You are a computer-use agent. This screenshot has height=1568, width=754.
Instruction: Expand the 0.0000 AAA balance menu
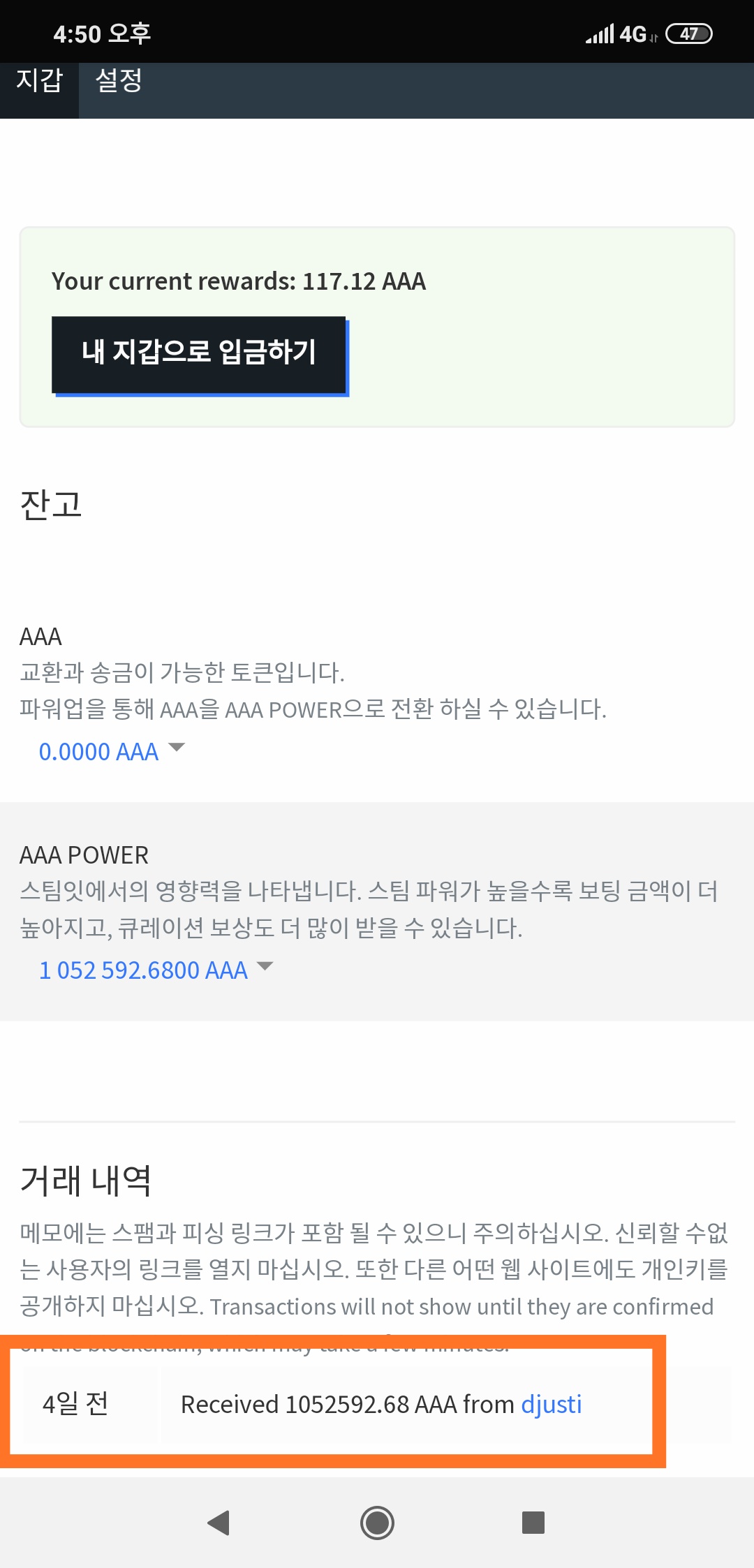click(98, 752)
